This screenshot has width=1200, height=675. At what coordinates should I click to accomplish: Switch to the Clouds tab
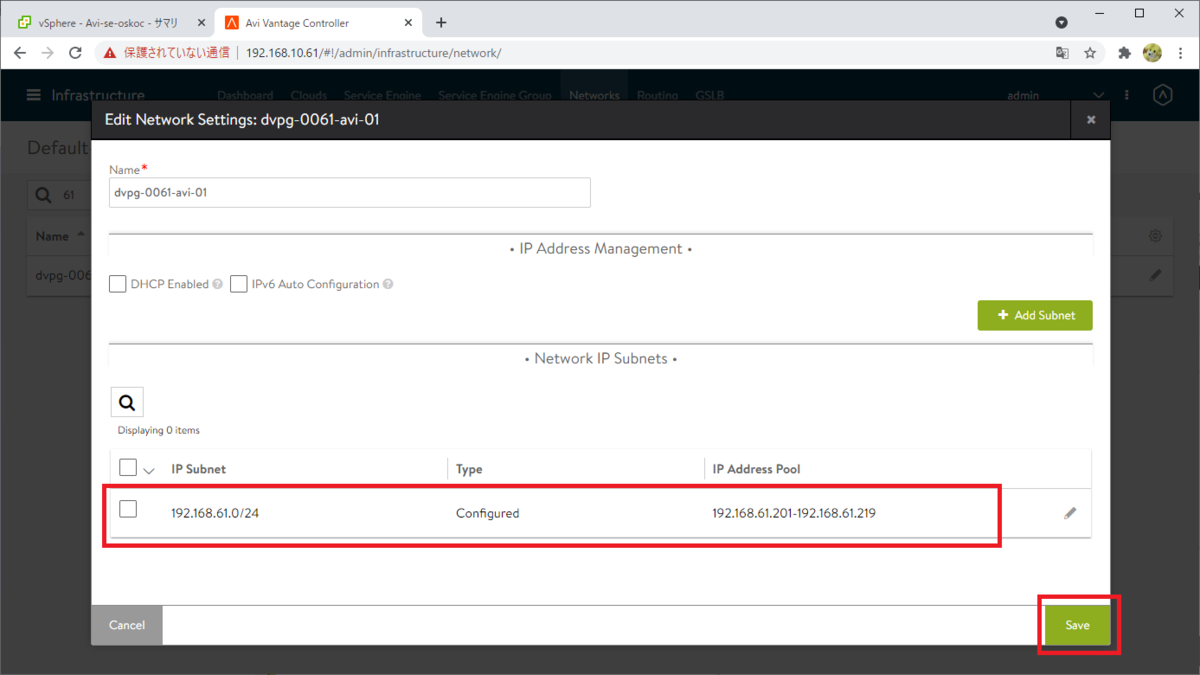(308, 96)
